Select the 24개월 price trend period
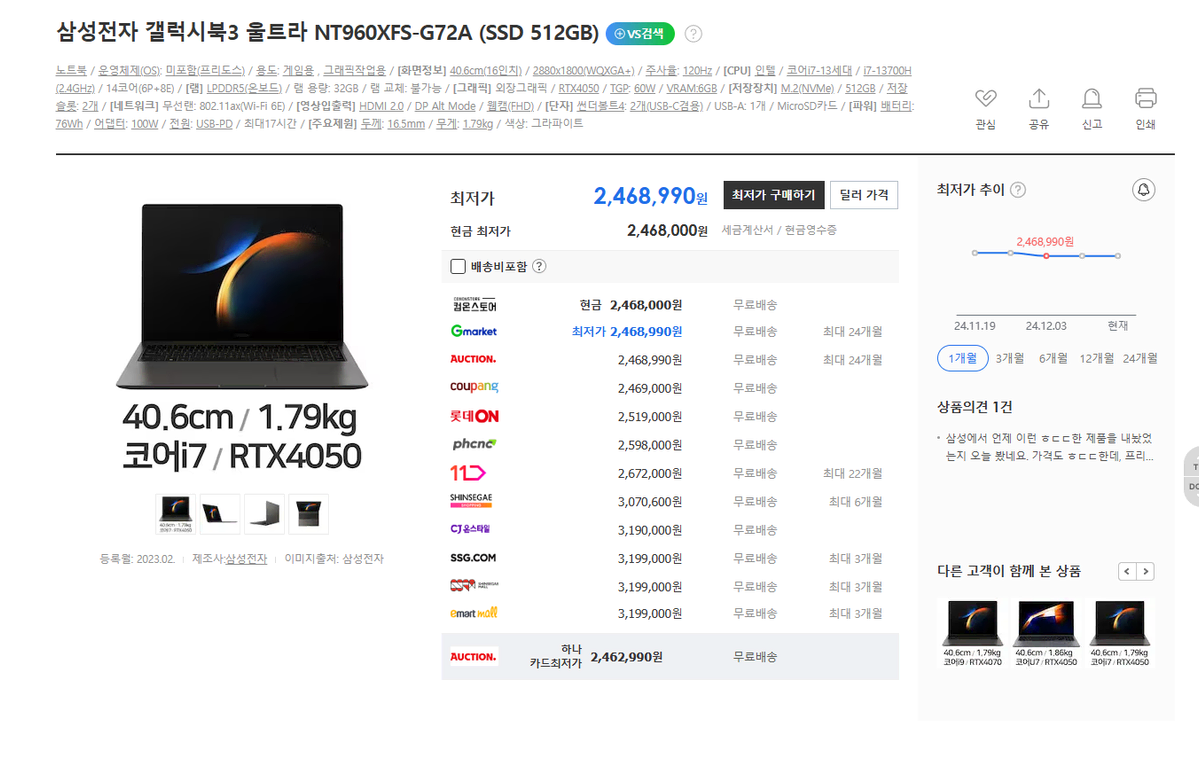Image resolution: width=1199 pixels, height=766 pixels. 1140,358
